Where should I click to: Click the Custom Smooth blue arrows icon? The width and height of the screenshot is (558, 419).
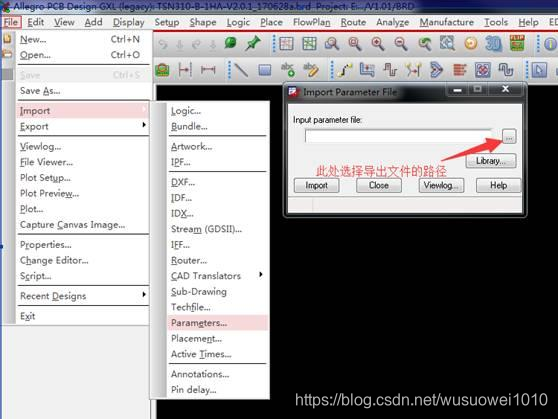tap(436, 70)
